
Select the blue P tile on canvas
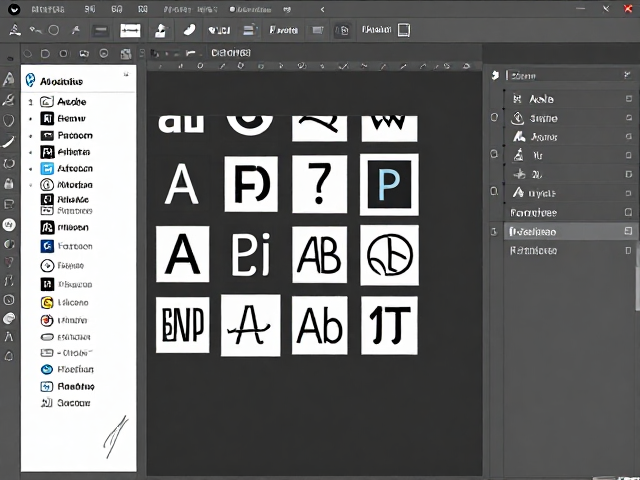[389, 184]
